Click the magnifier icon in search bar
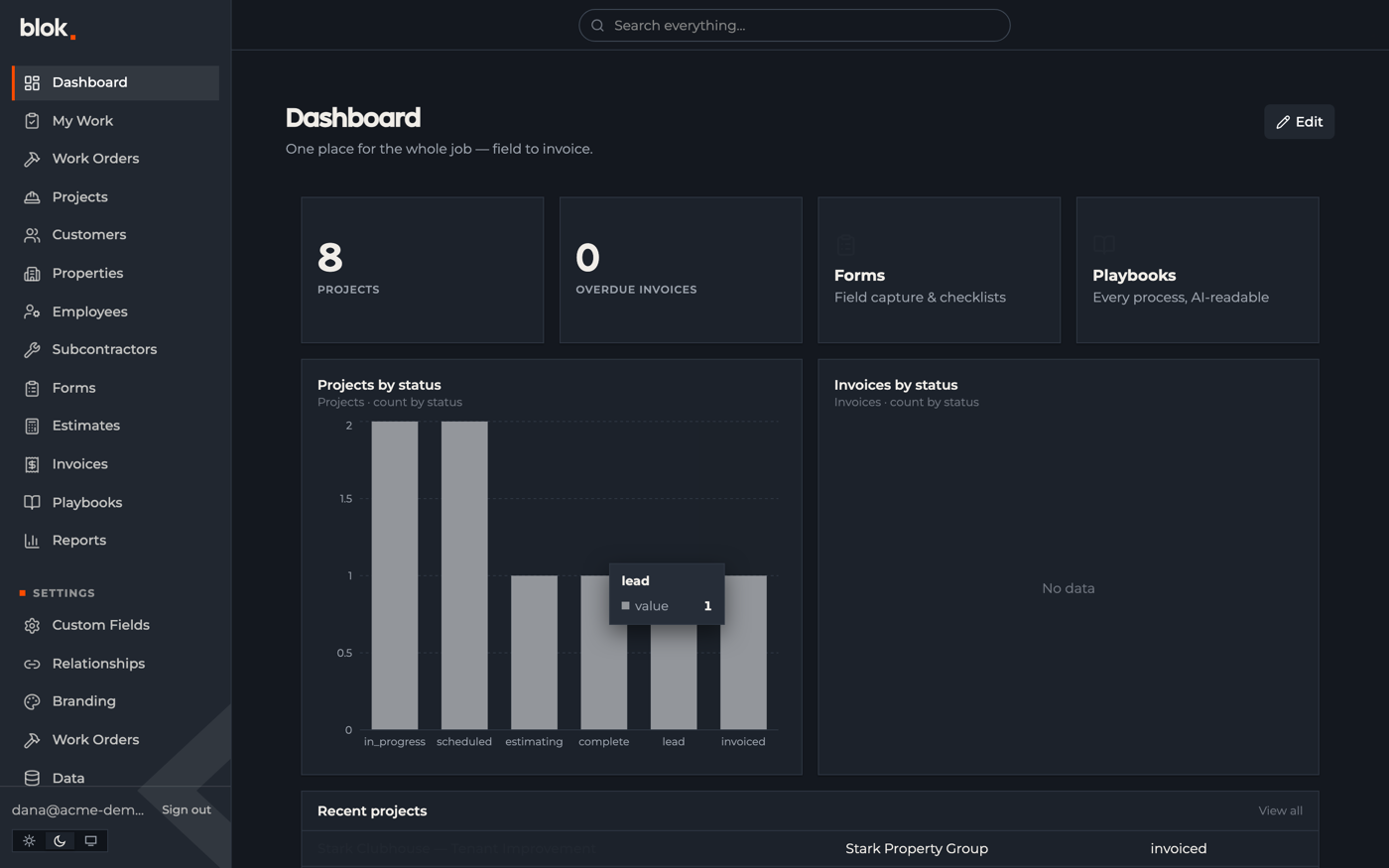Image resolution: width=1389 pixels, height=868 pixels. click(x=597, y=26)
